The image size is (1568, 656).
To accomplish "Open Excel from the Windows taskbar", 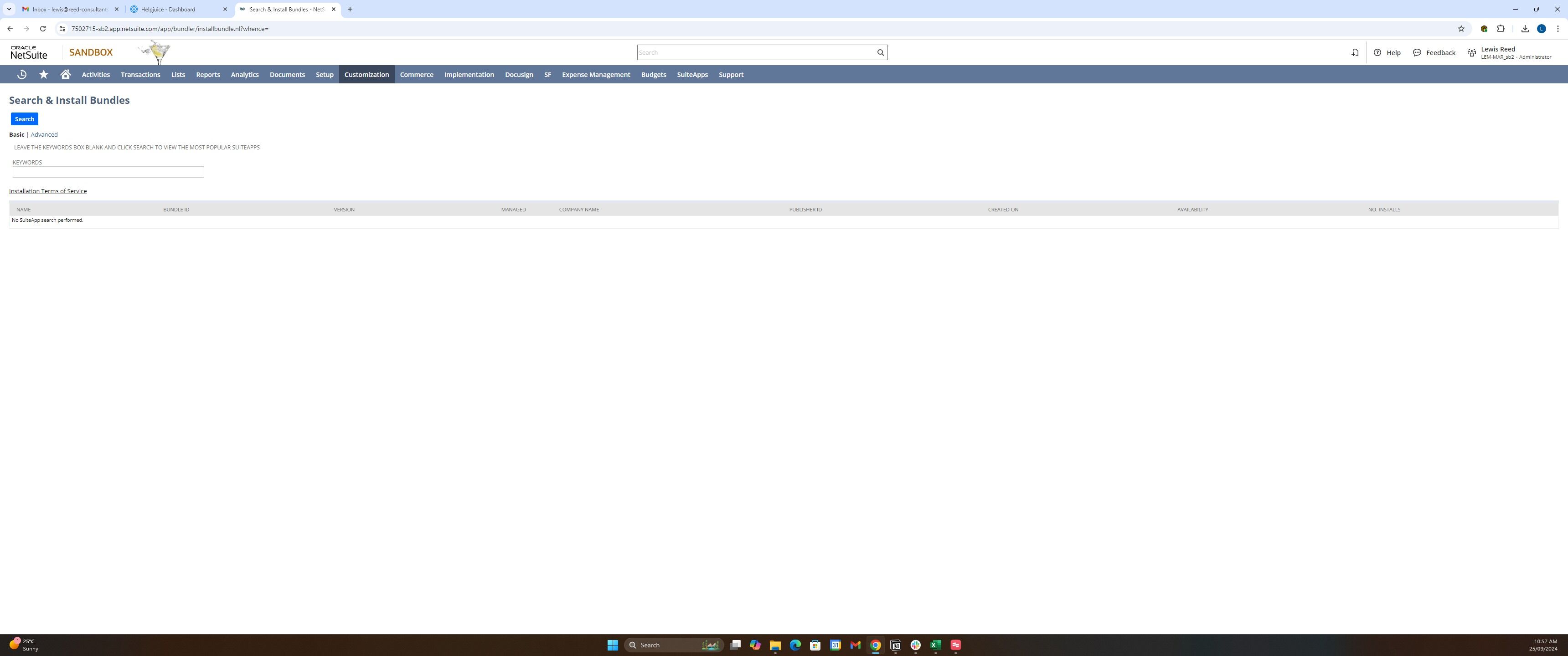I will [936, 645].
